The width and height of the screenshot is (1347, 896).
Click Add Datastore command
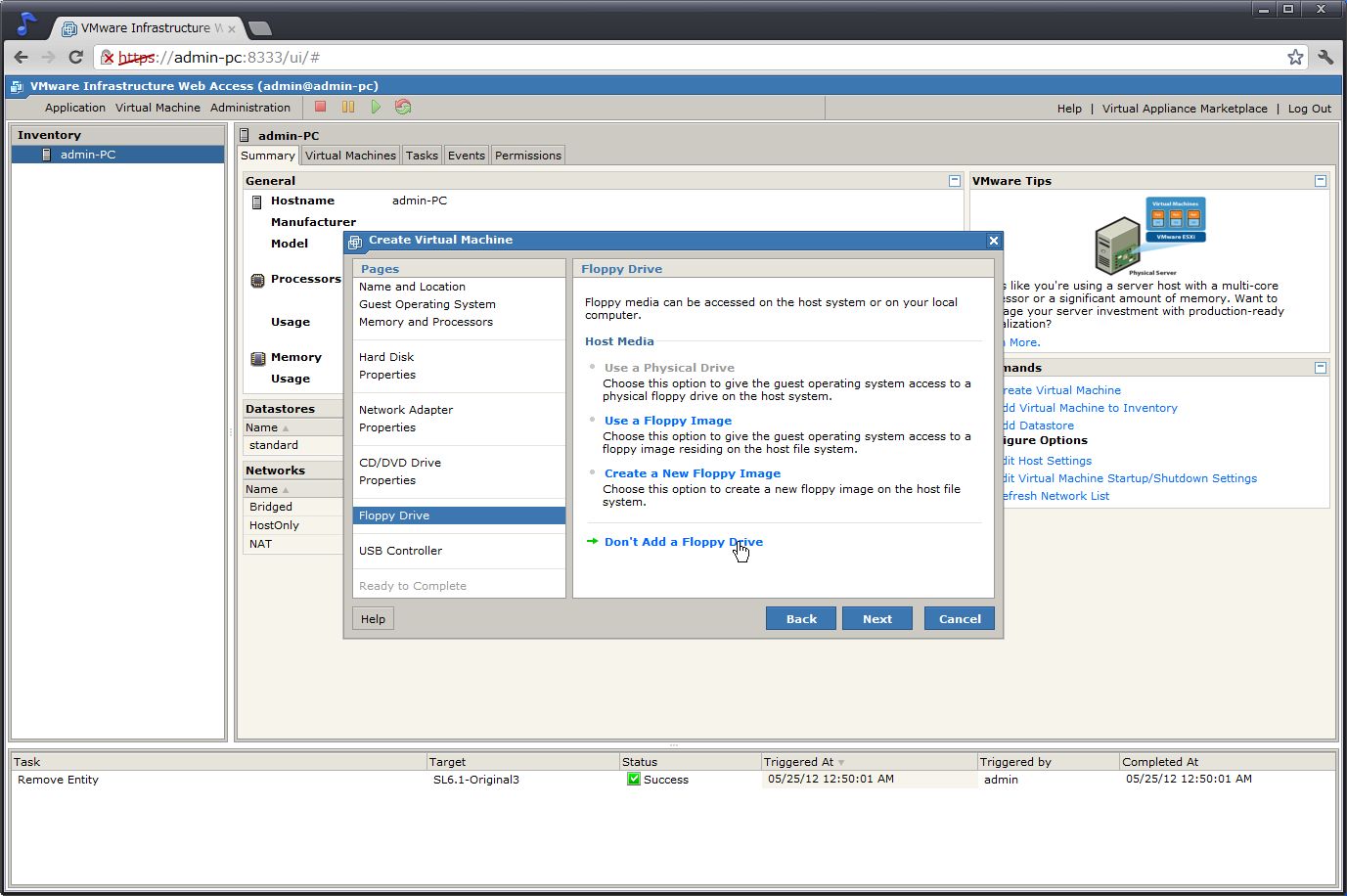1039,426
